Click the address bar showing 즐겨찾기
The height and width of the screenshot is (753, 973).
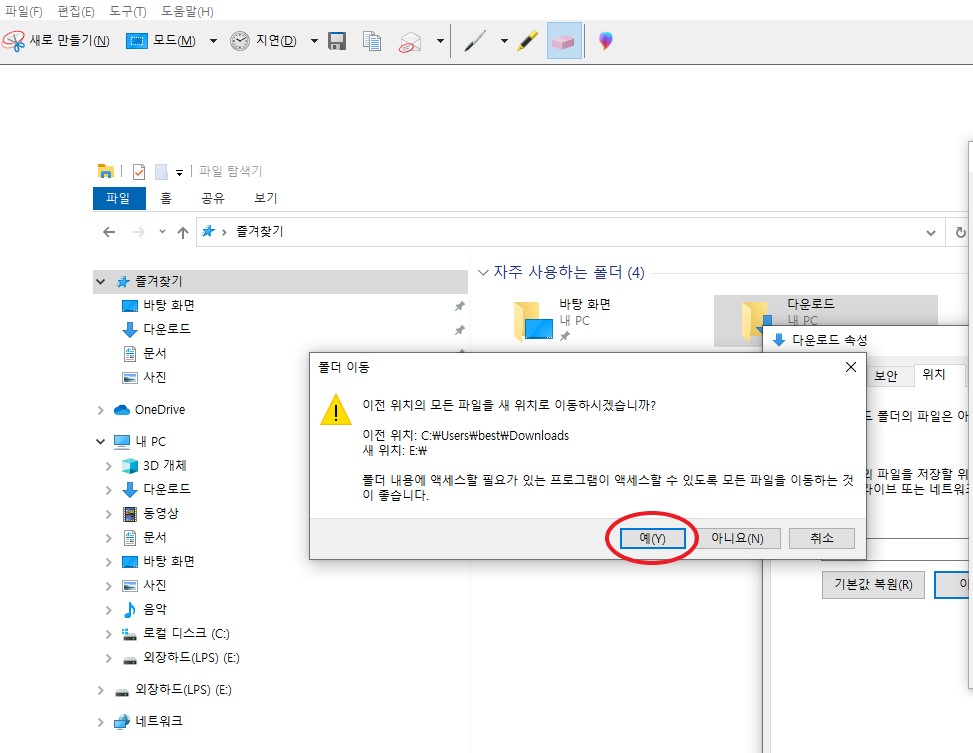pos(568,232)
